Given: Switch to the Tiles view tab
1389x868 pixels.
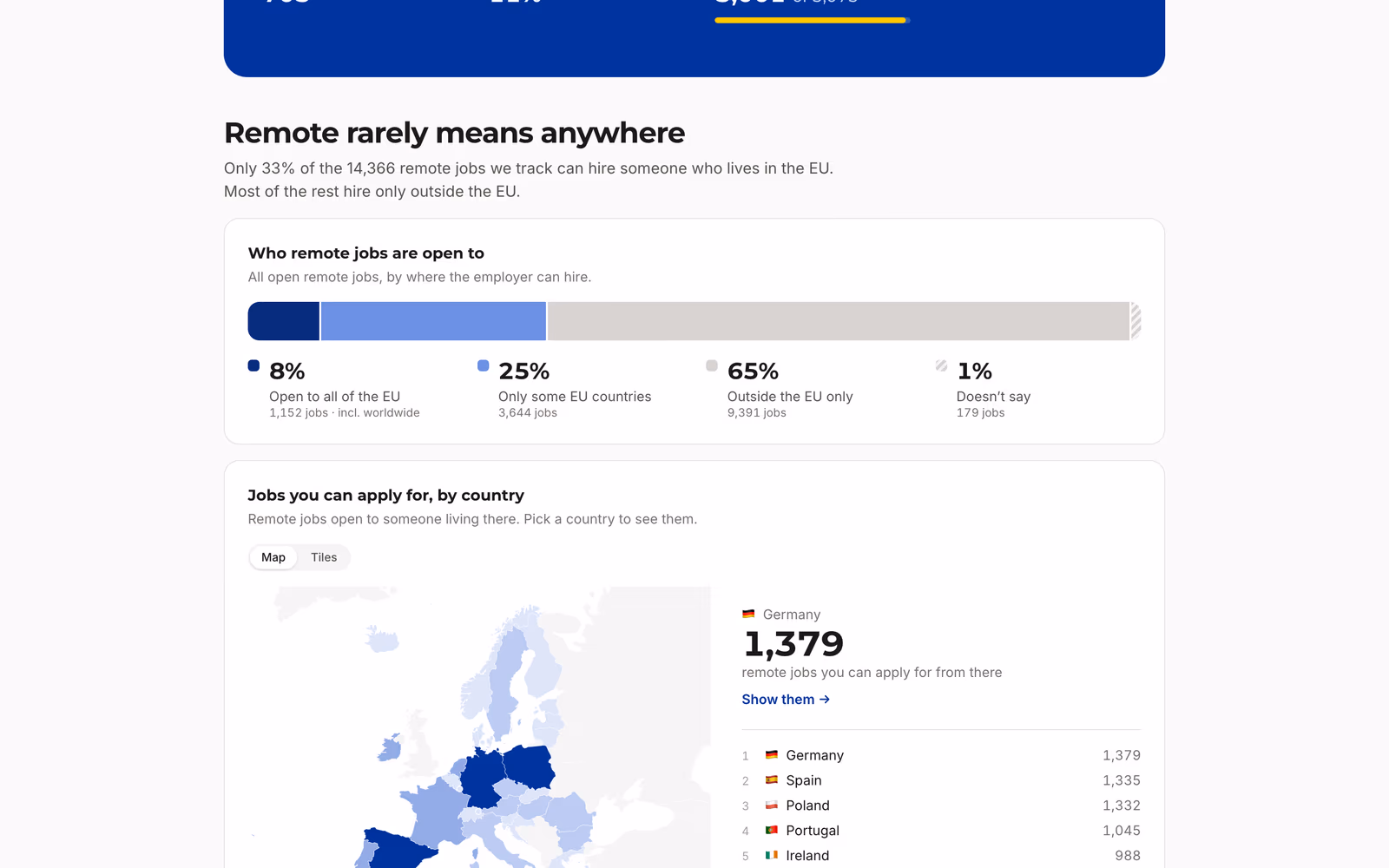Looking at the screenshot, I should coord(324,557).
